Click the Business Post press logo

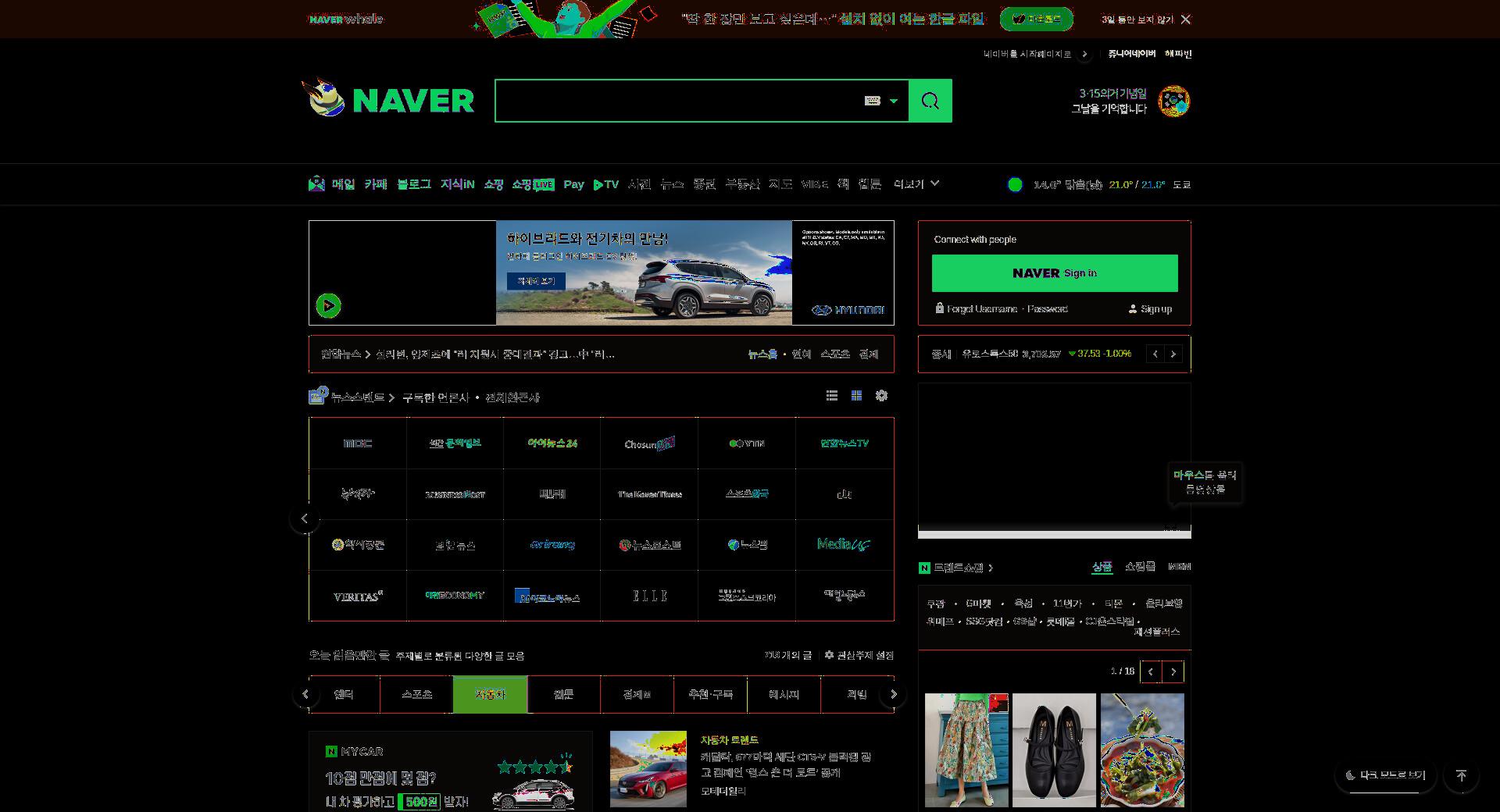pyautogui.click(x=455, y=494)
